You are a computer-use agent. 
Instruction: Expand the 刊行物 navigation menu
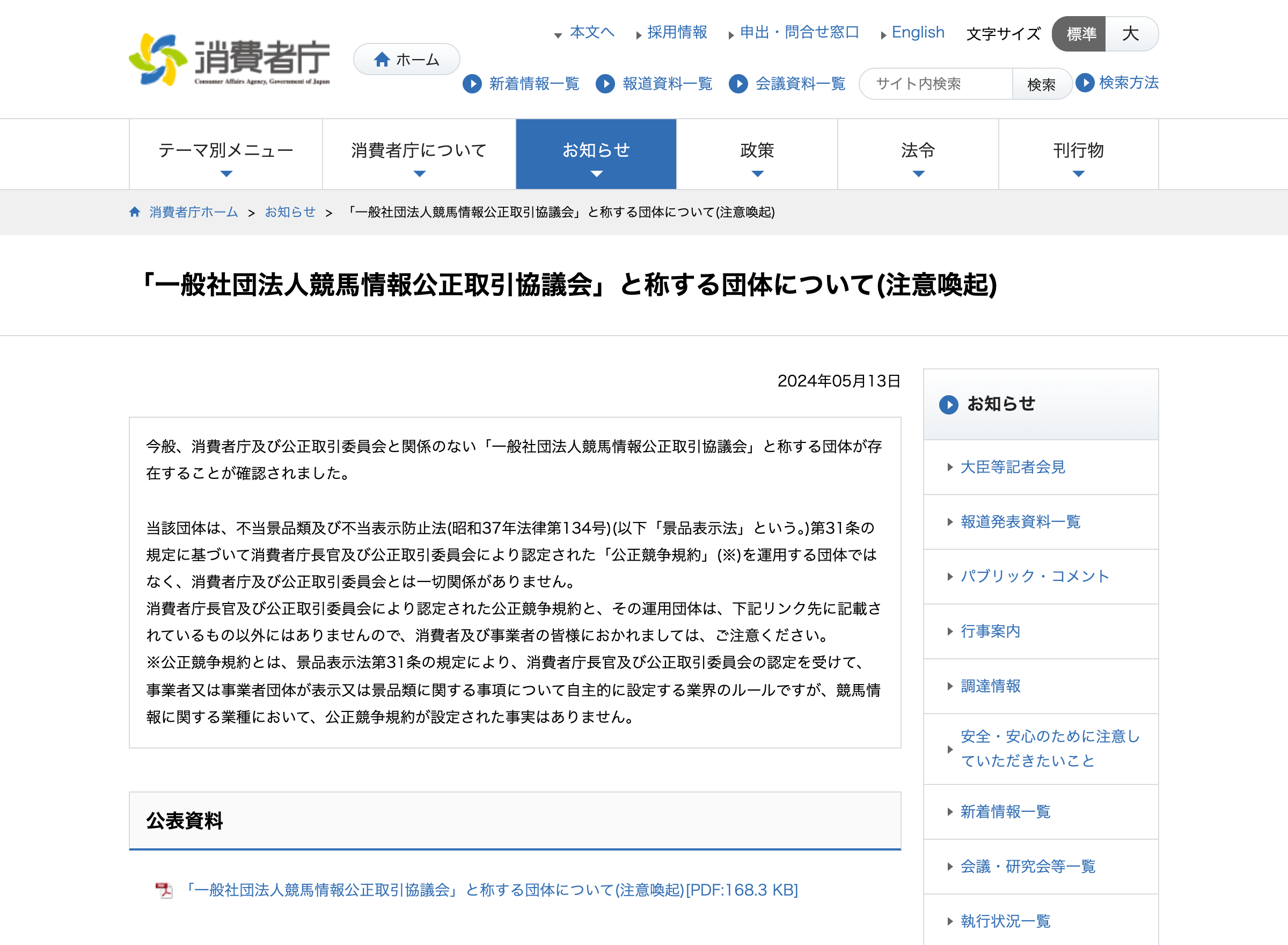[1078, 155]
